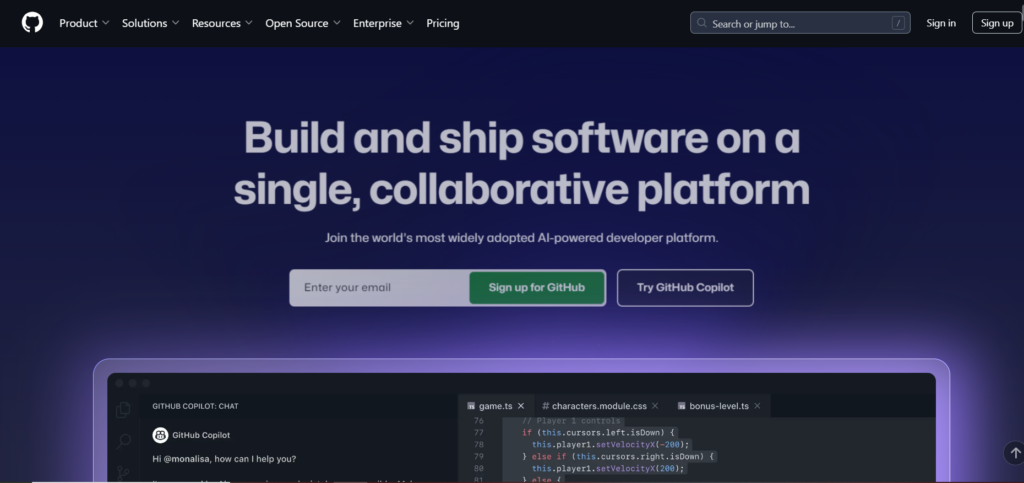
Task: Expand the Open Source menu
Action: (x=303, y=23)
